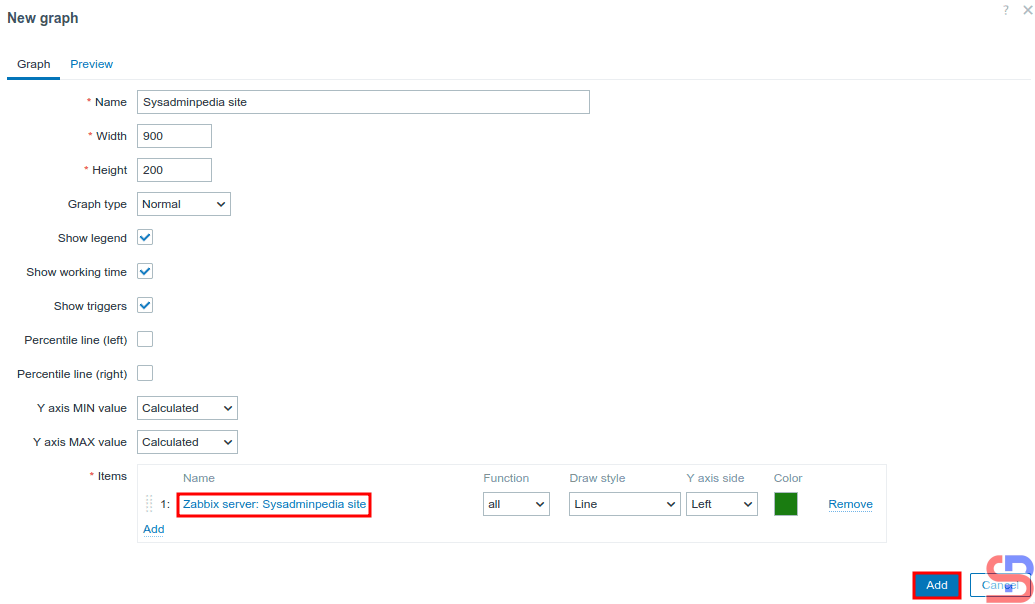1035x604 pixels.
Task: Open the Graph type dropdown
Action: (x=183, y=204)
